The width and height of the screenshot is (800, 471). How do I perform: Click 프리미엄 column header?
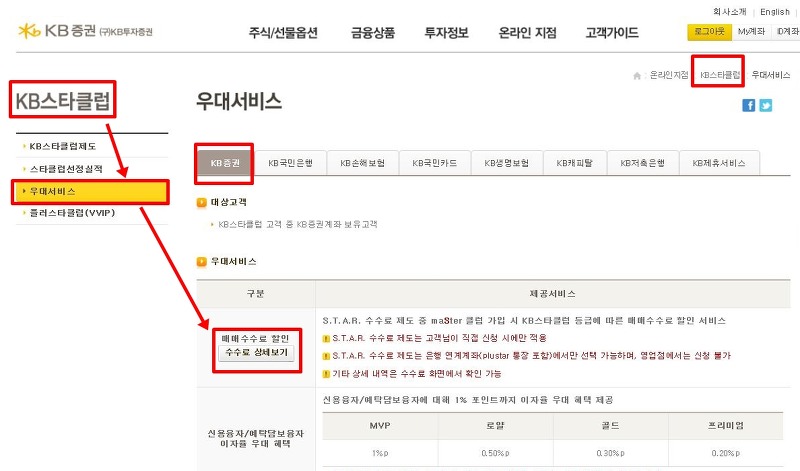point(726,426)
